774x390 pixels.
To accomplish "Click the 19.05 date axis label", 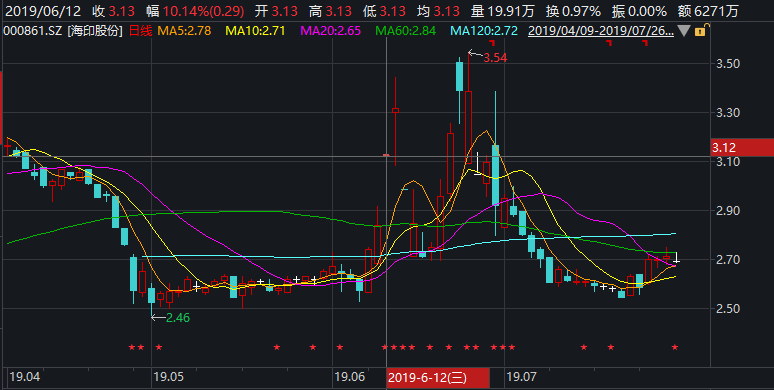I will click(168, 377).
